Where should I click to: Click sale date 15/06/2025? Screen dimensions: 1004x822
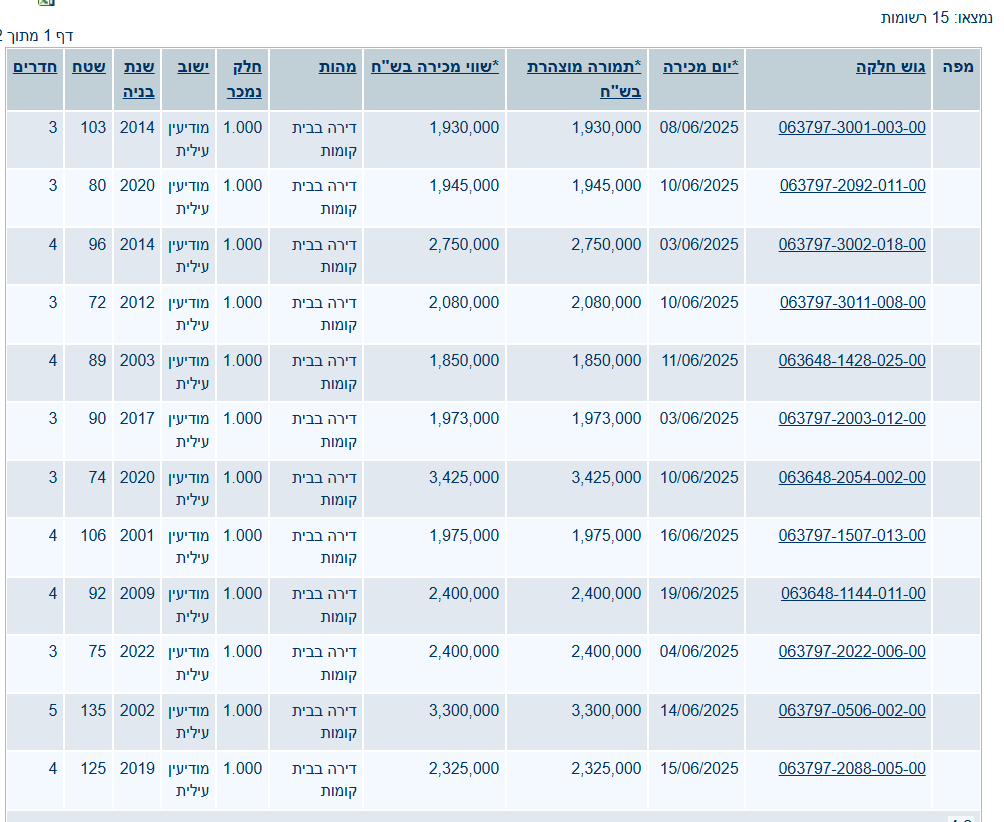point(699,768)
